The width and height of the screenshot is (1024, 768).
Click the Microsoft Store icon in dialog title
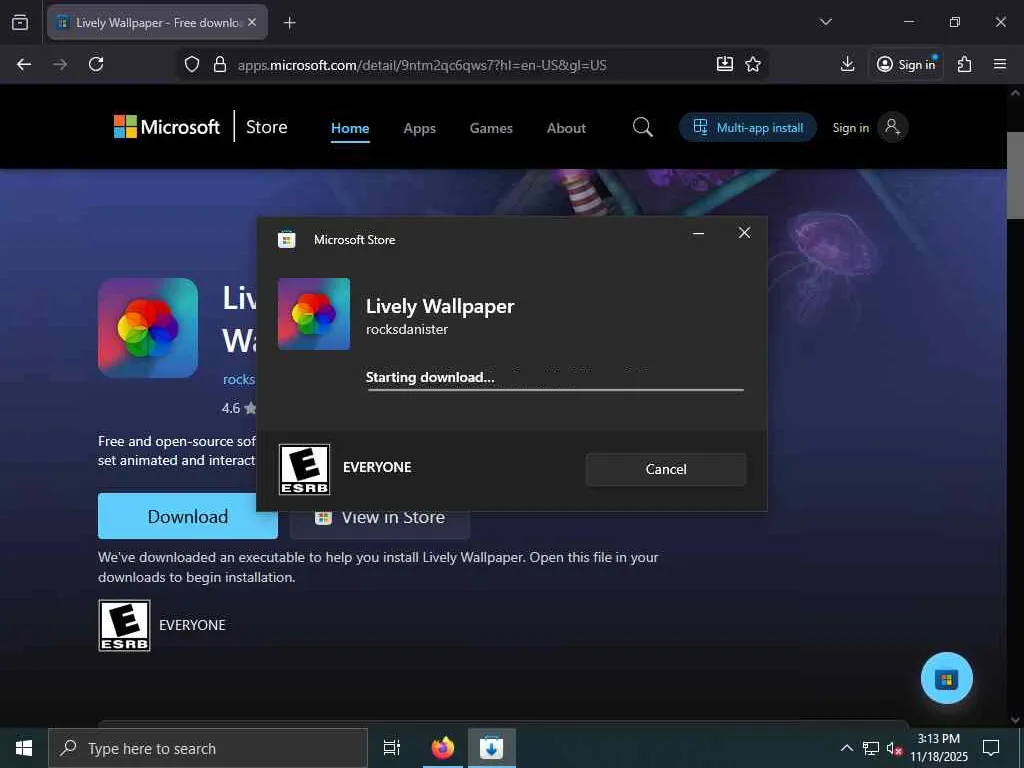[x=286, y=240]
